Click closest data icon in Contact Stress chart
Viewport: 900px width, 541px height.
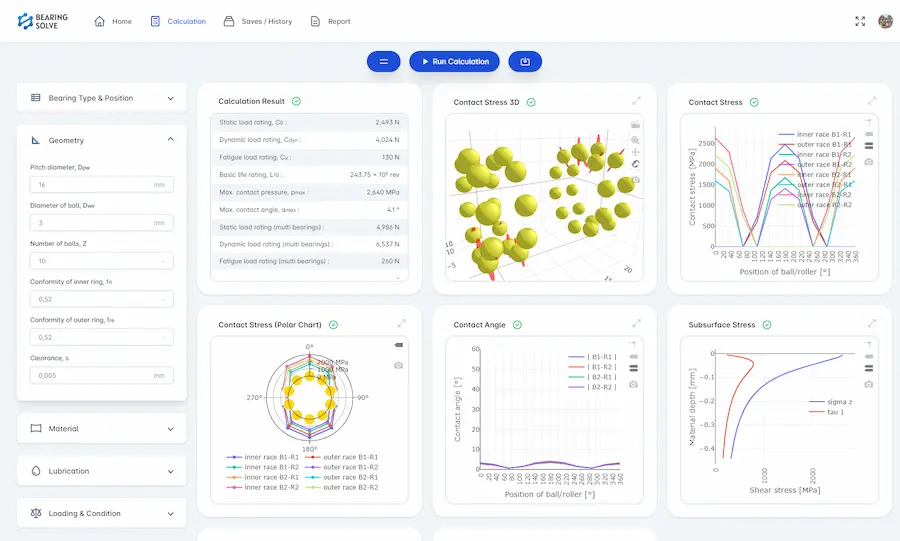click(x=868, y=134)
